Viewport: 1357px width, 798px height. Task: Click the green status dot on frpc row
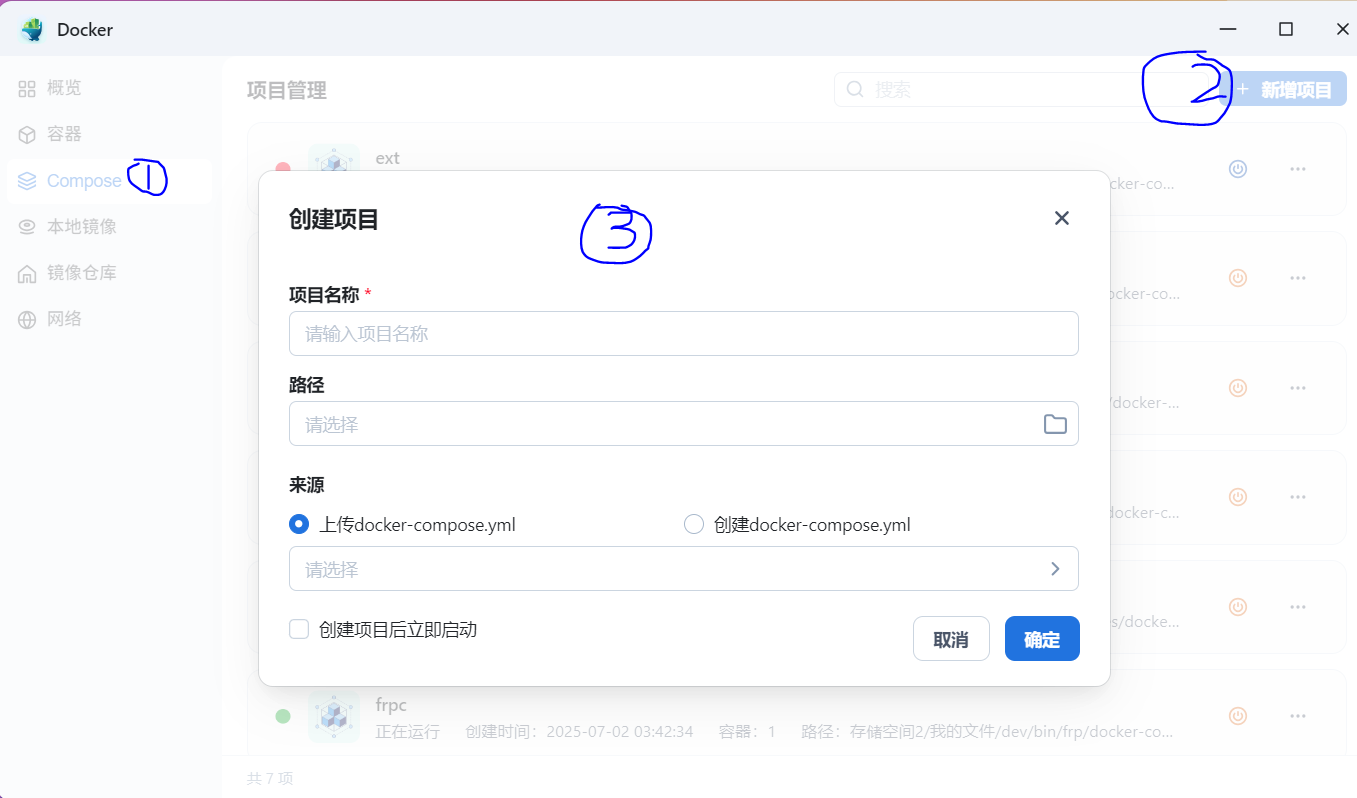coord(283,716)
